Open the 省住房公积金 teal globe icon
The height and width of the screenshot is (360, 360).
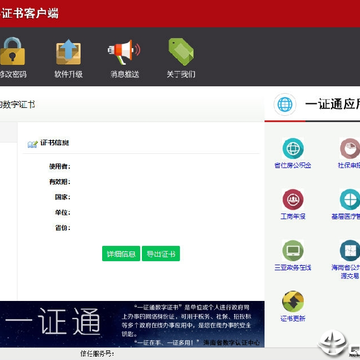point(293,148)
